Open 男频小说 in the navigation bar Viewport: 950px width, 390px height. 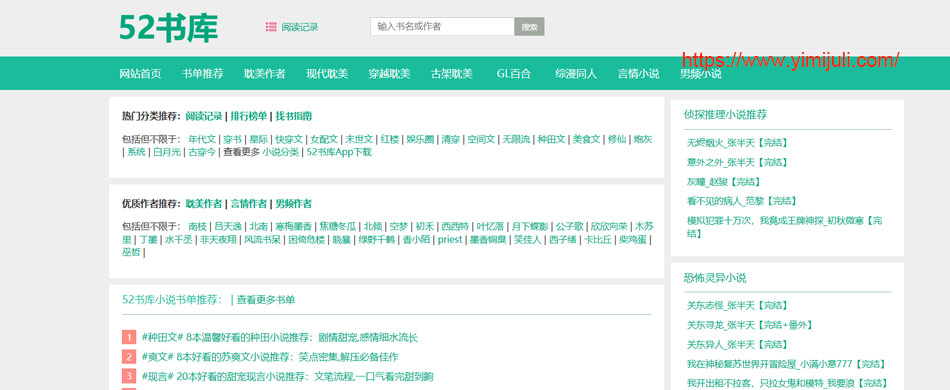tap(701, 74)
